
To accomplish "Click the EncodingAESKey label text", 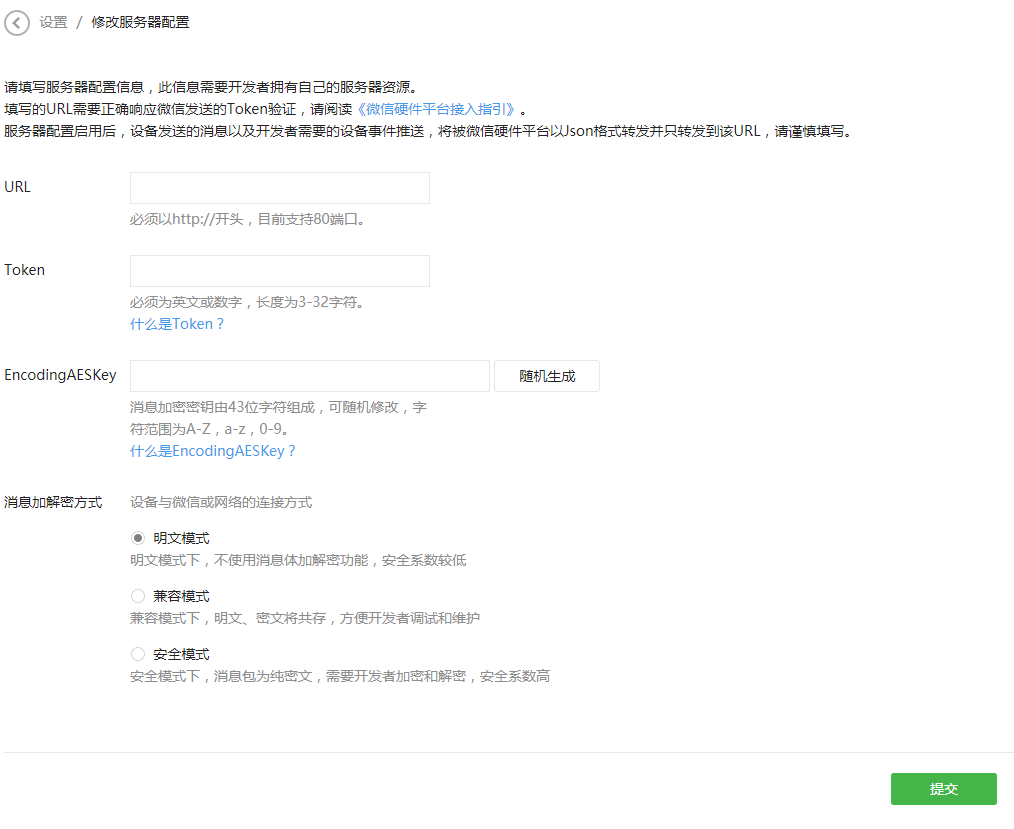I will (x=60, y=375).
